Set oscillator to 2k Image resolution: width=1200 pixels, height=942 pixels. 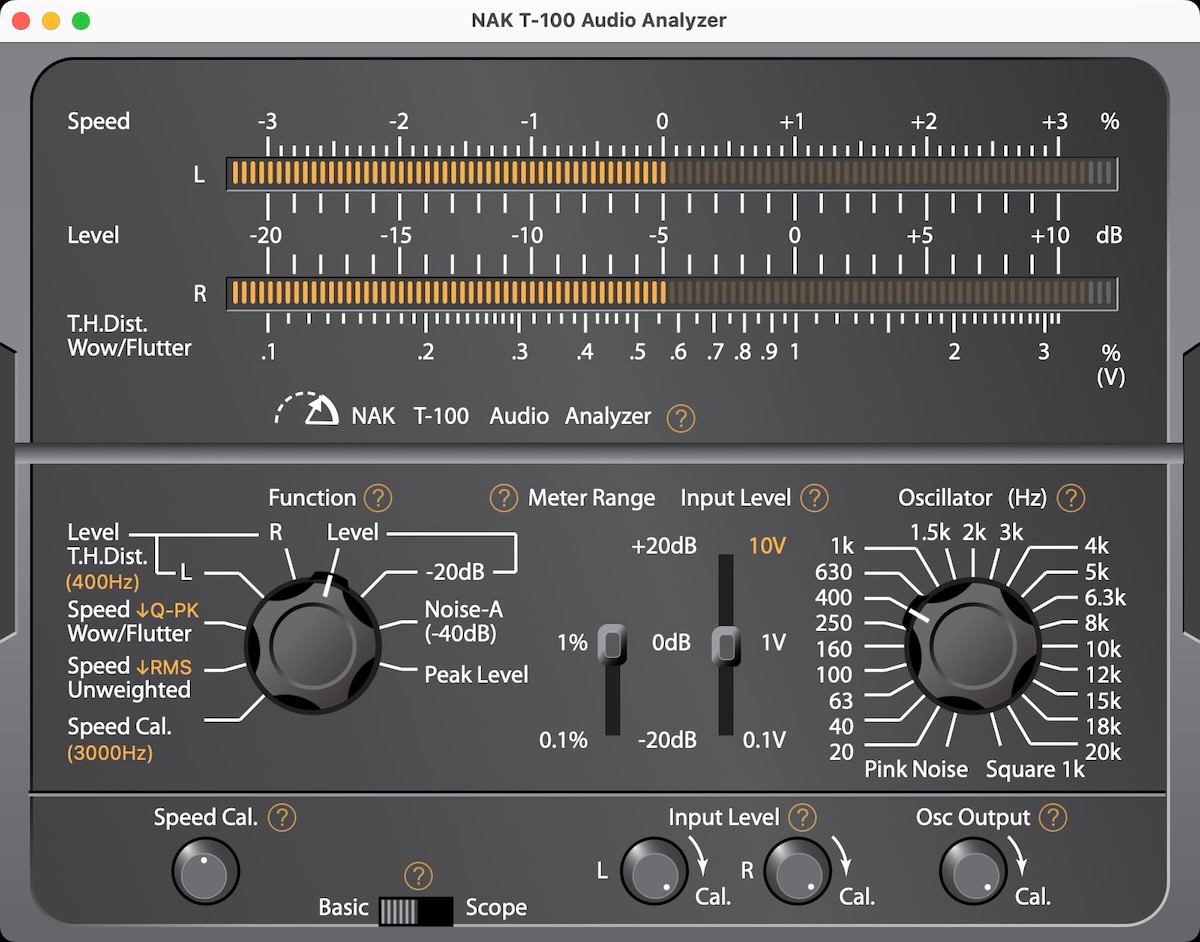974,533
